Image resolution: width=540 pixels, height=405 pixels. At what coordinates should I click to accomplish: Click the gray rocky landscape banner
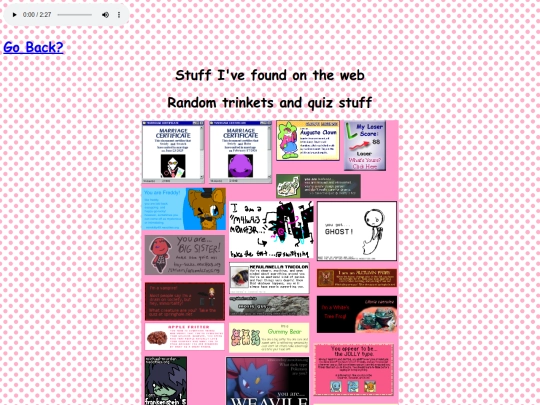[x=269, y=305]
